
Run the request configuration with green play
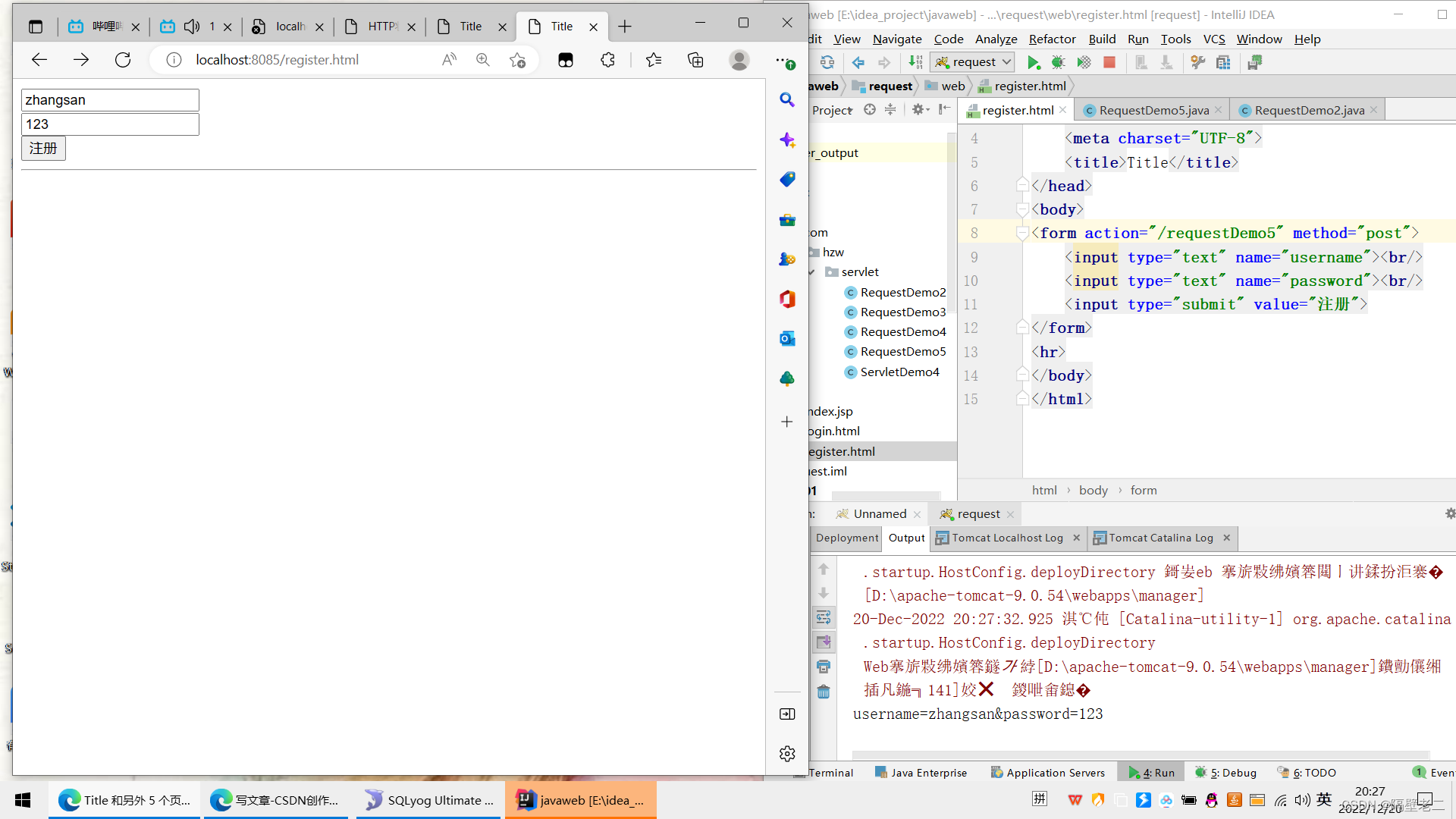[1033, 62]
